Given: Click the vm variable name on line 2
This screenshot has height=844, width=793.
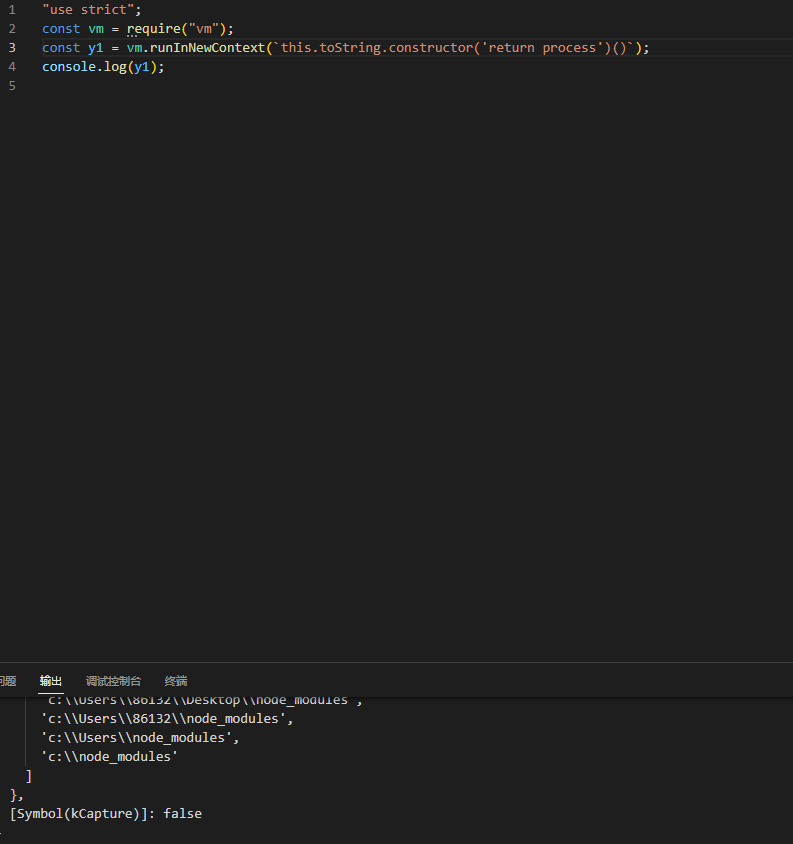Looking at the screenshot, I should [96, 29].
